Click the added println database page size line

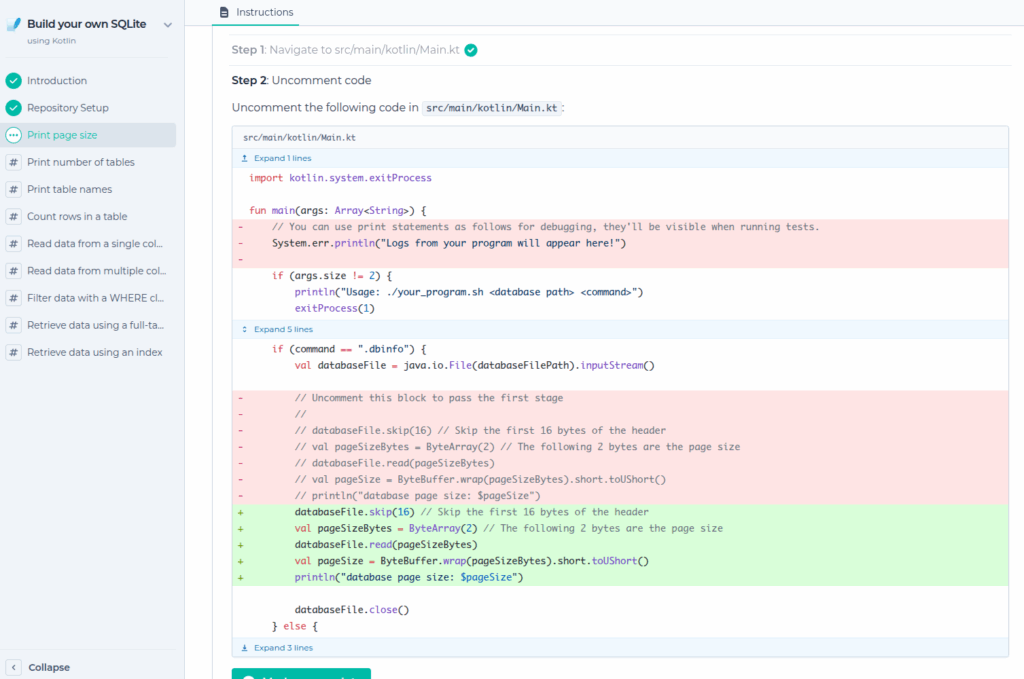click(409, 578)
